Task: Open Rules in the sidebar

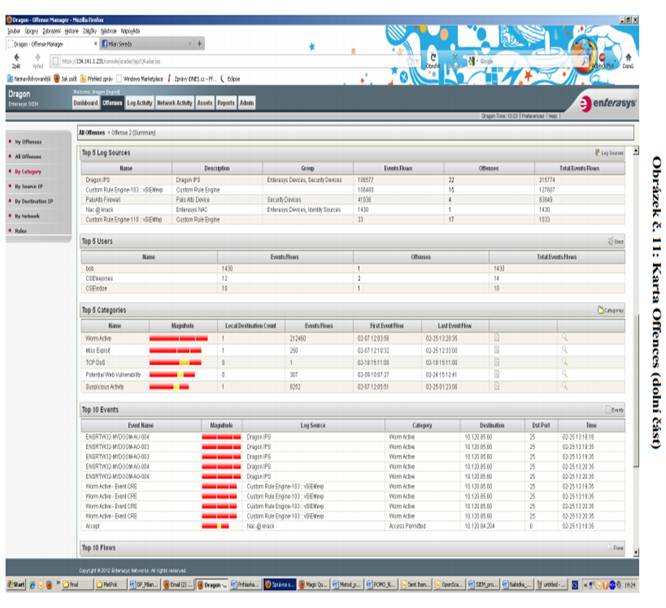Action: coord(20,231)
